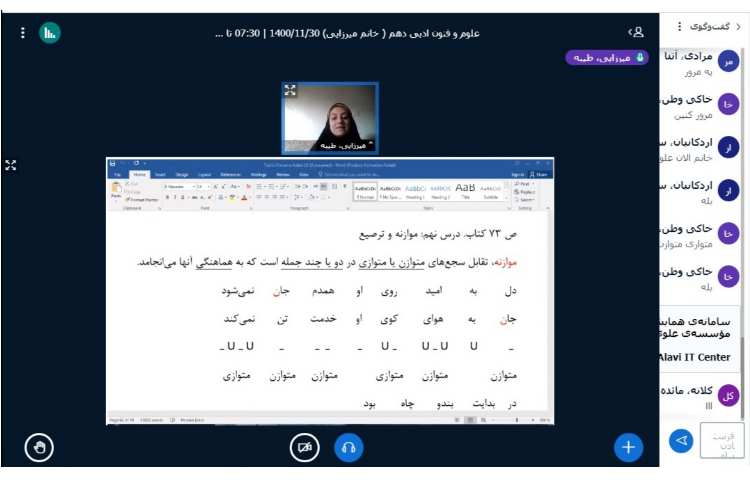Viewport: 750px width, 480px height.
Task: Apply the Normal style in Word
Action: pyautogui.click(x=365, y=191)
